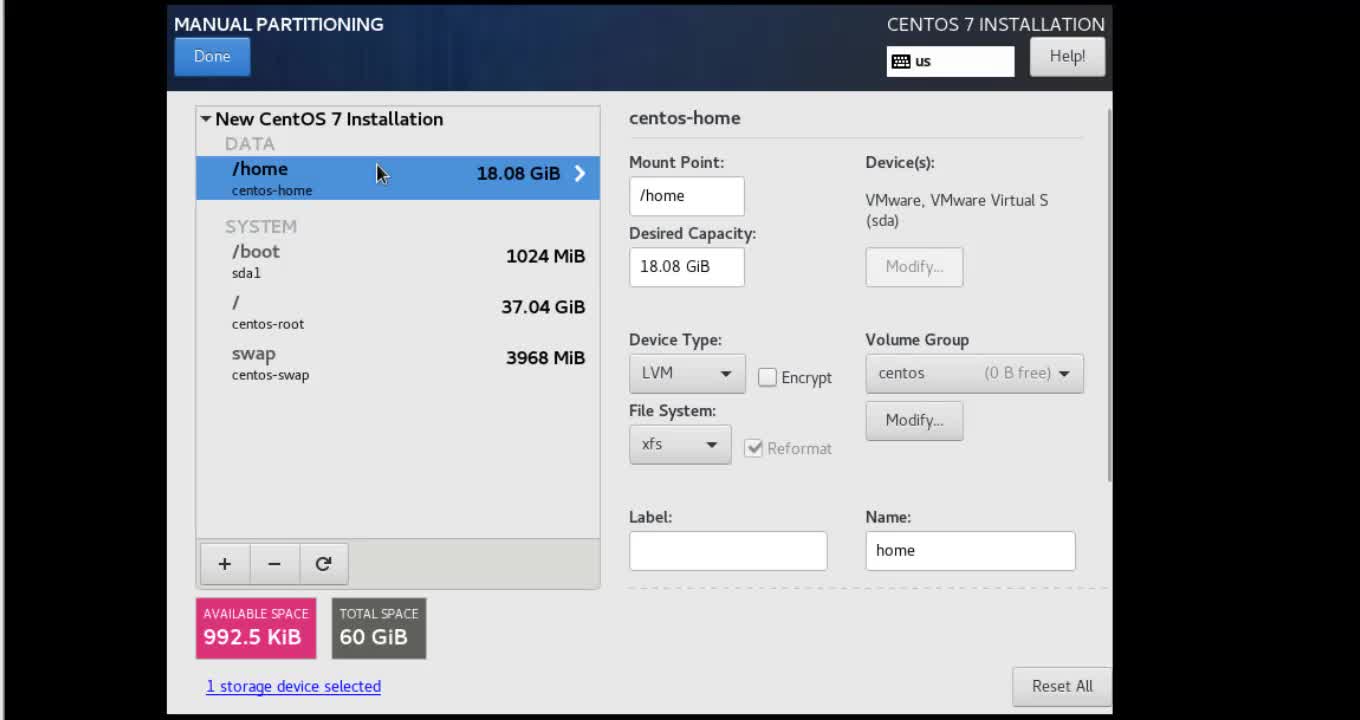The image size is (1360, 720).
Task: Click the right-side panel scrollbar
Action: click(1109, 295)
